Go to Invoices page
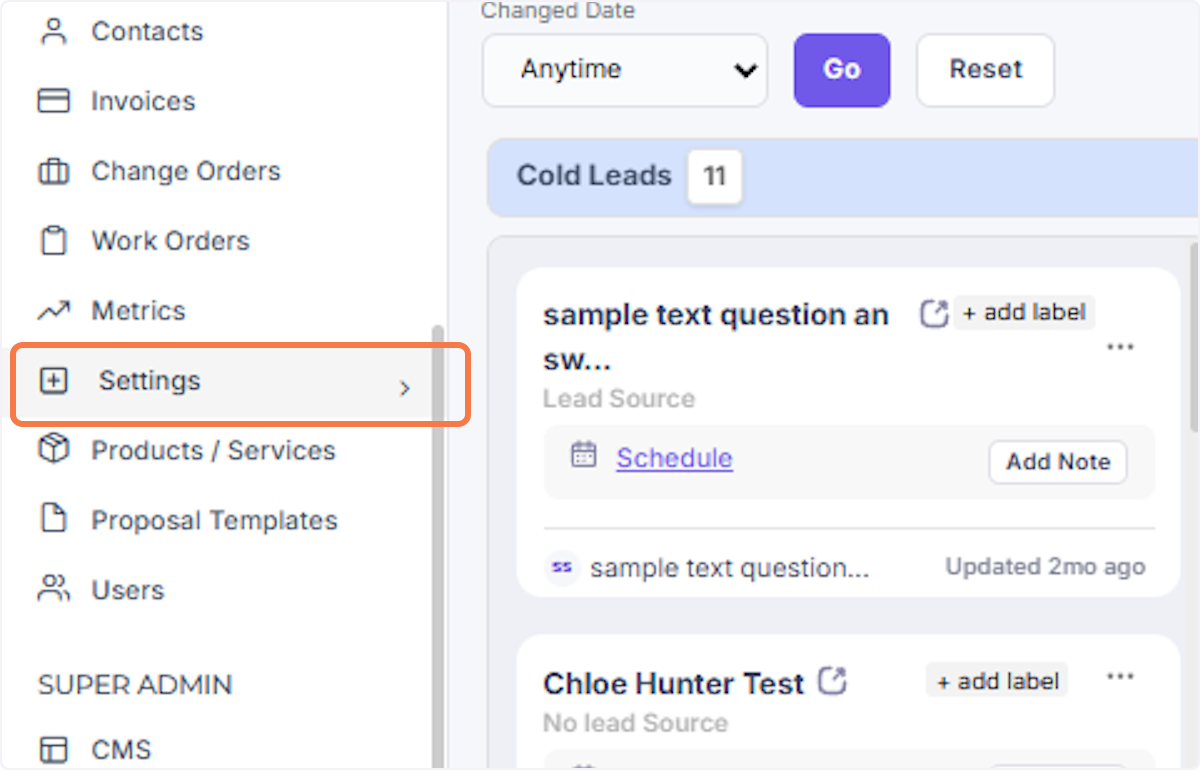The image size is (1200, 770). (x=143, y=101)
